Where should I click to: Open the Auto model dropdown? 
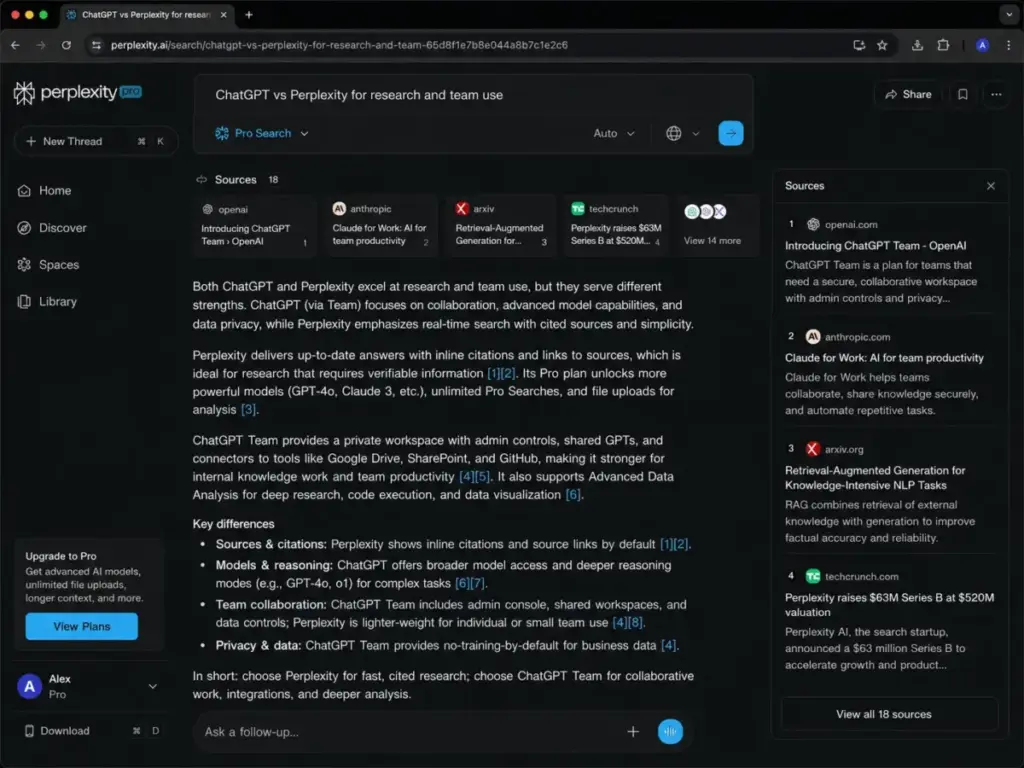(614, 133)
